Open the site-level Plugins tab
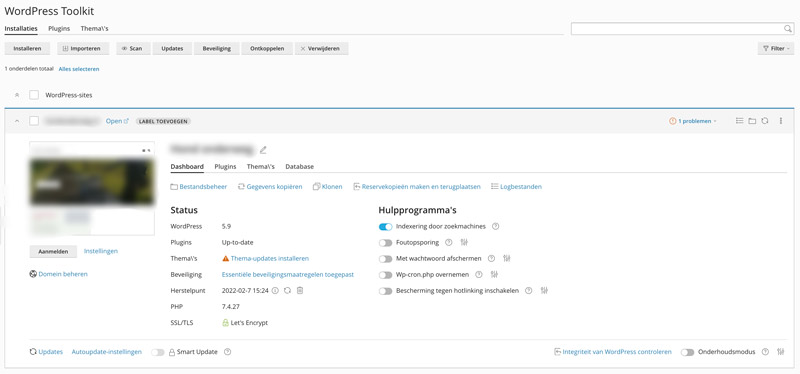The width and height of the screenshot is (800, 374). click(x=226, y=166)
